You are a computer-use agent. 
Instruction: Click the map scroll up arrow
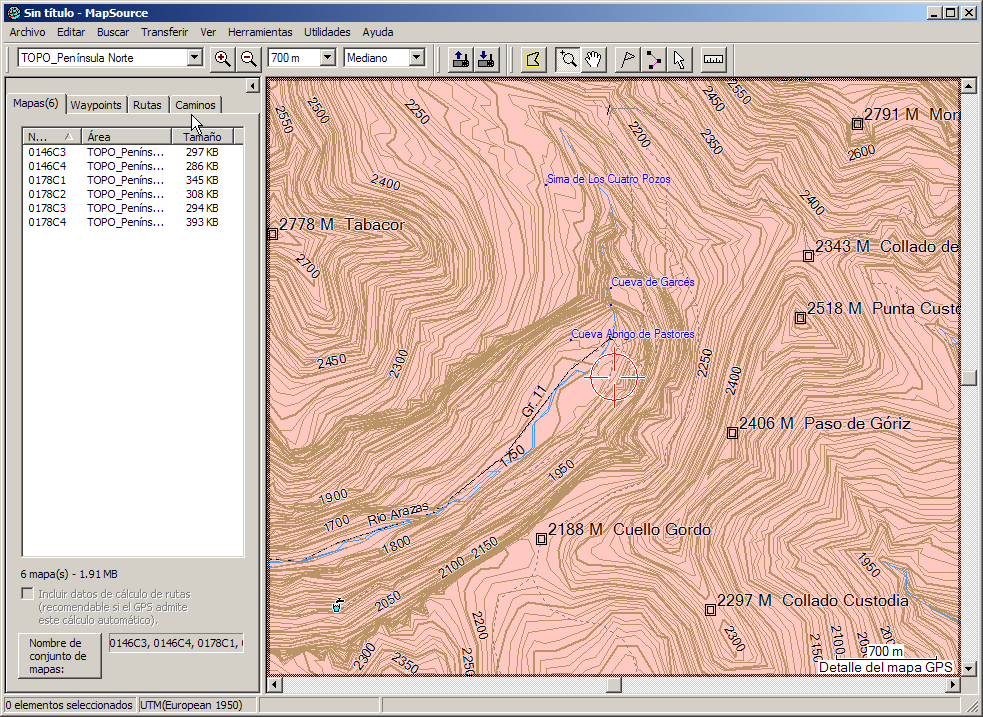click(969, 86)
